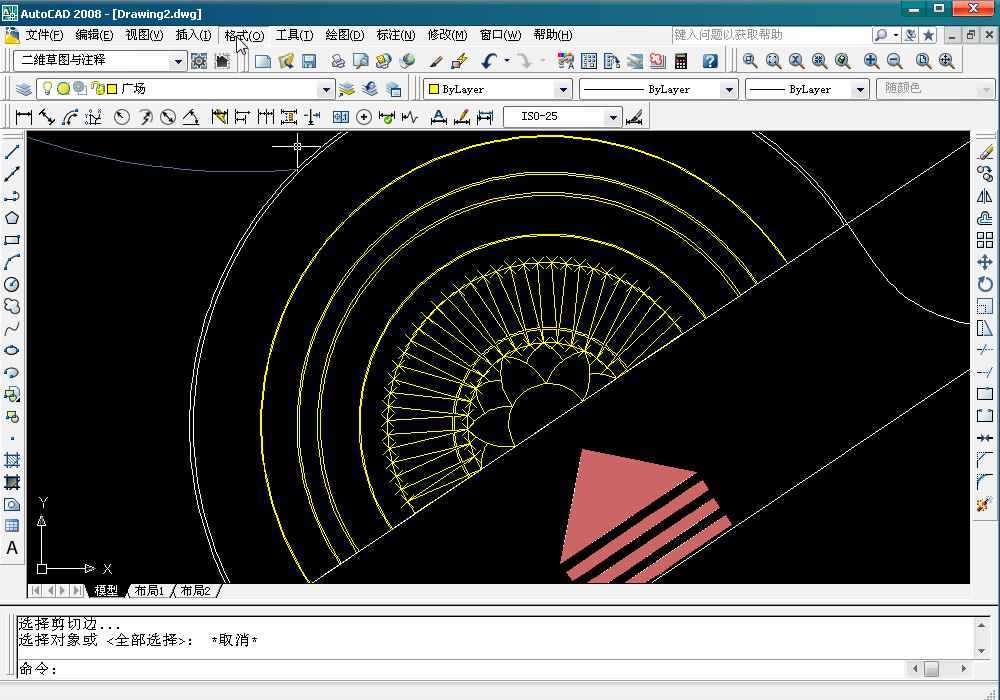This screenshot has width=1000, height=700.
Task: Toggle the layer on/off light bulb
Action: click(47, 89)
